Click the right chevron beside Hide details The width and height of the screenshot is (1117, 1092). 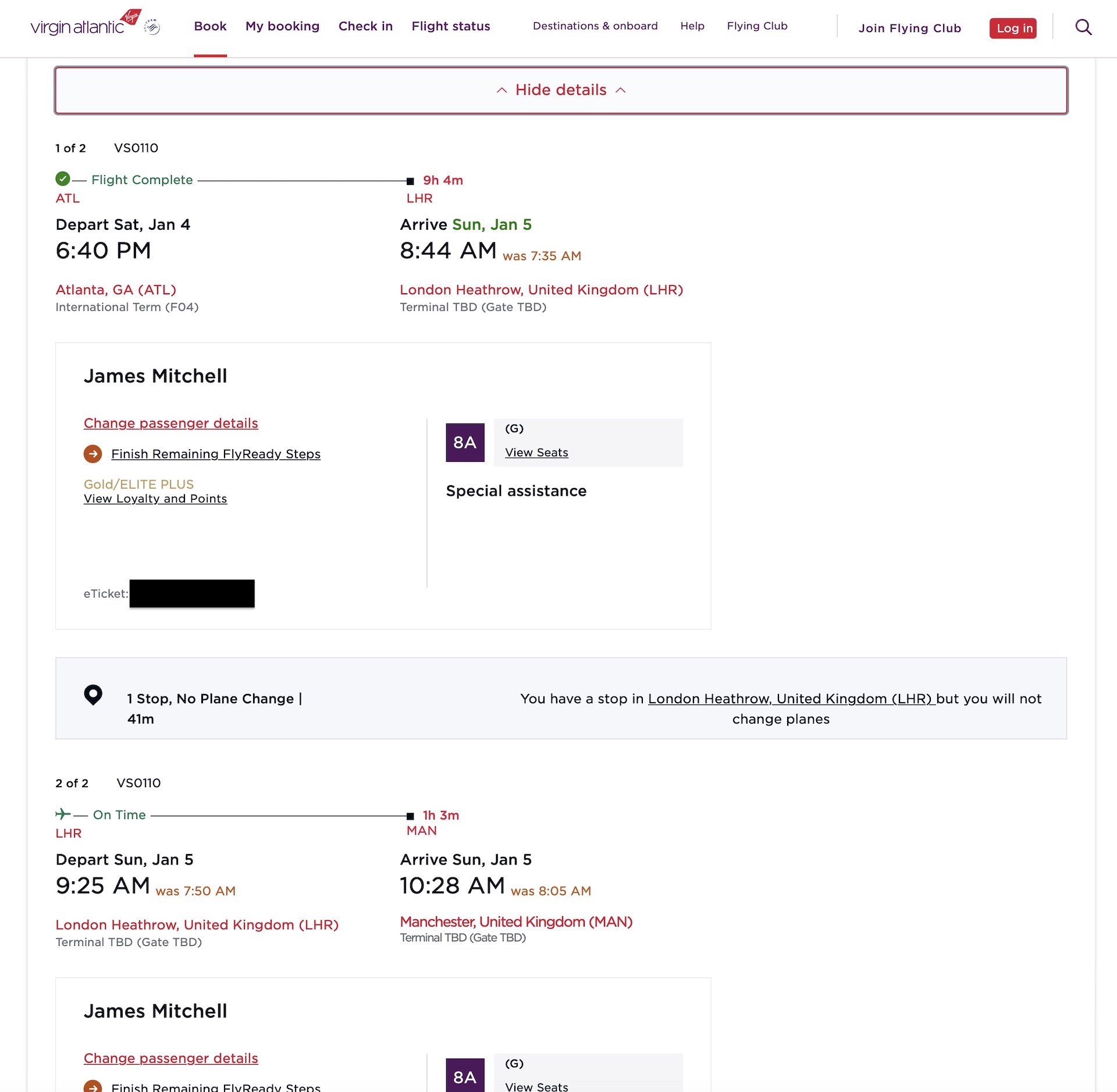point(621,90)
